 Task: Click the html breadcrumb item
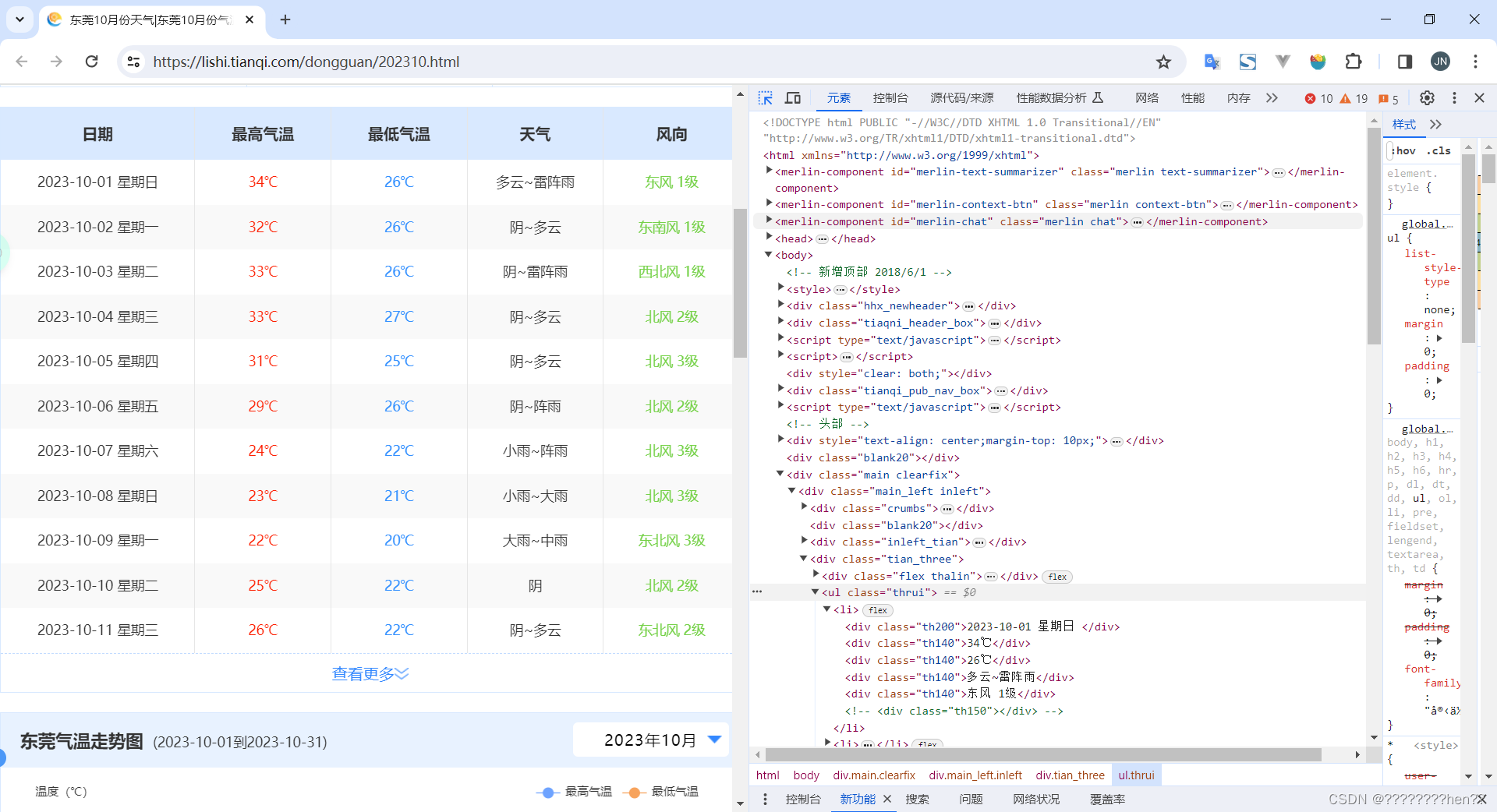click(767, 775)
